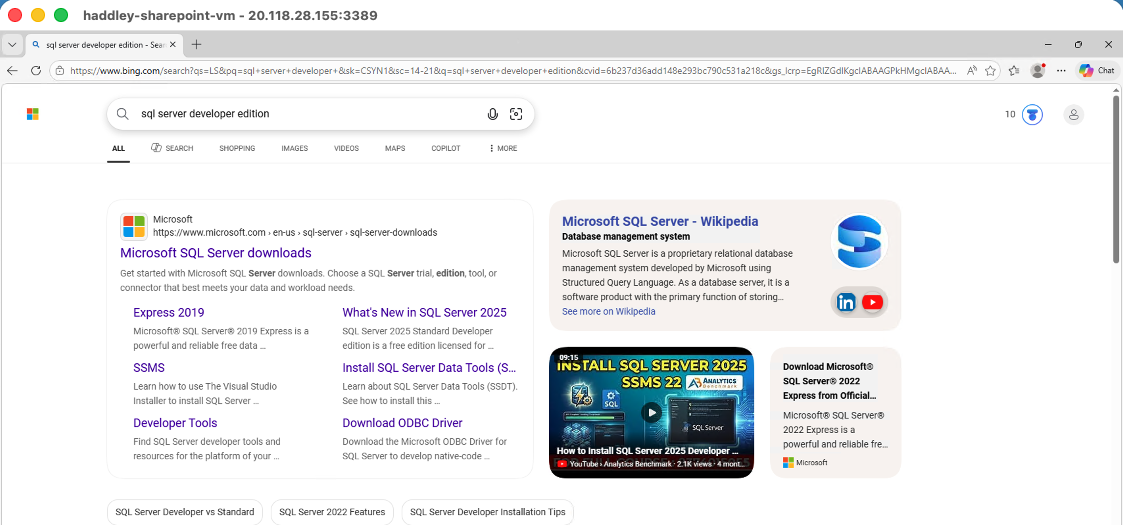1123x525 pixels.
Task: Click See more on Wikipedia
Action: (x=608, y=312)
